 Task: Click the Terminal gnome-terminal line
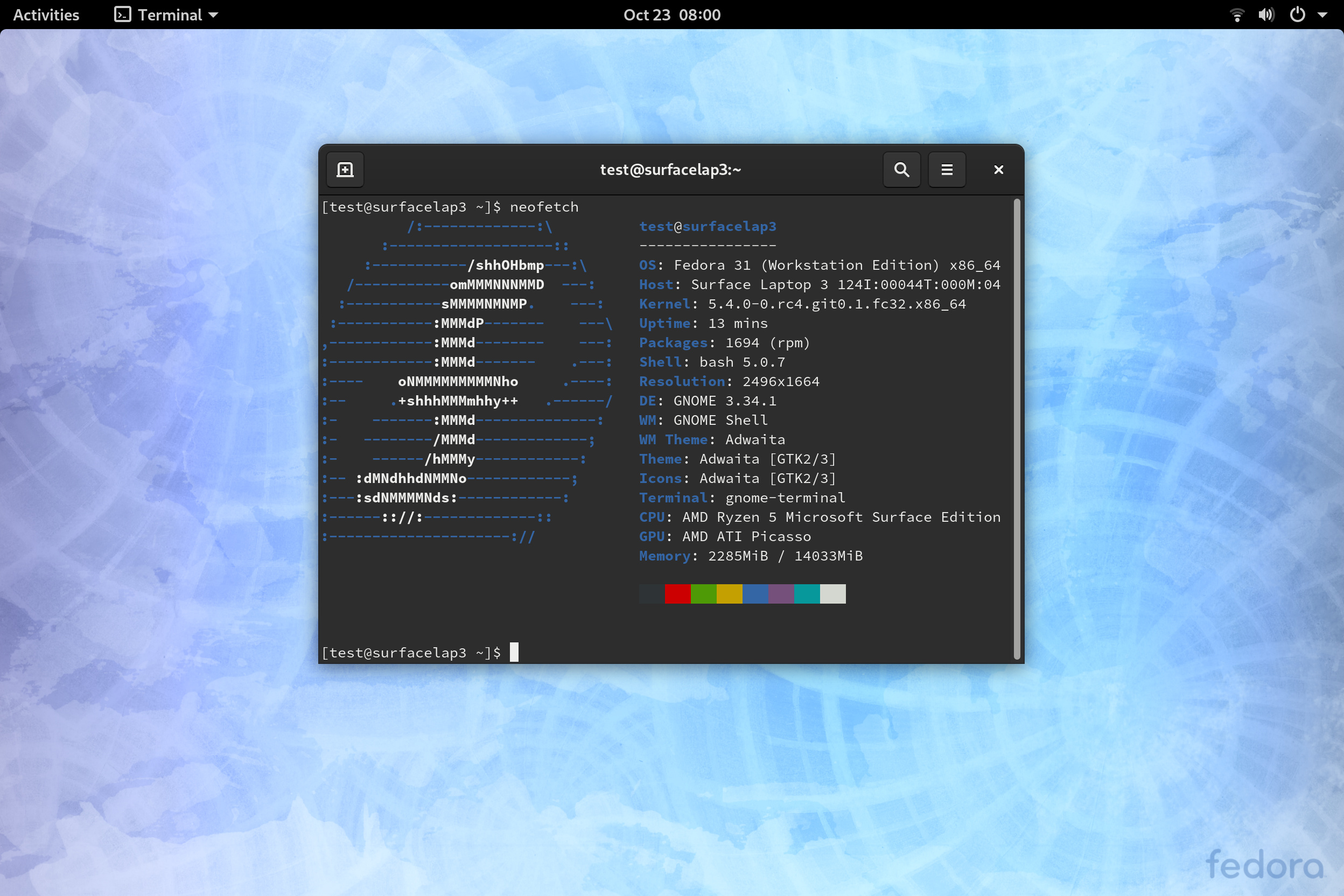(x=741, y=498)
